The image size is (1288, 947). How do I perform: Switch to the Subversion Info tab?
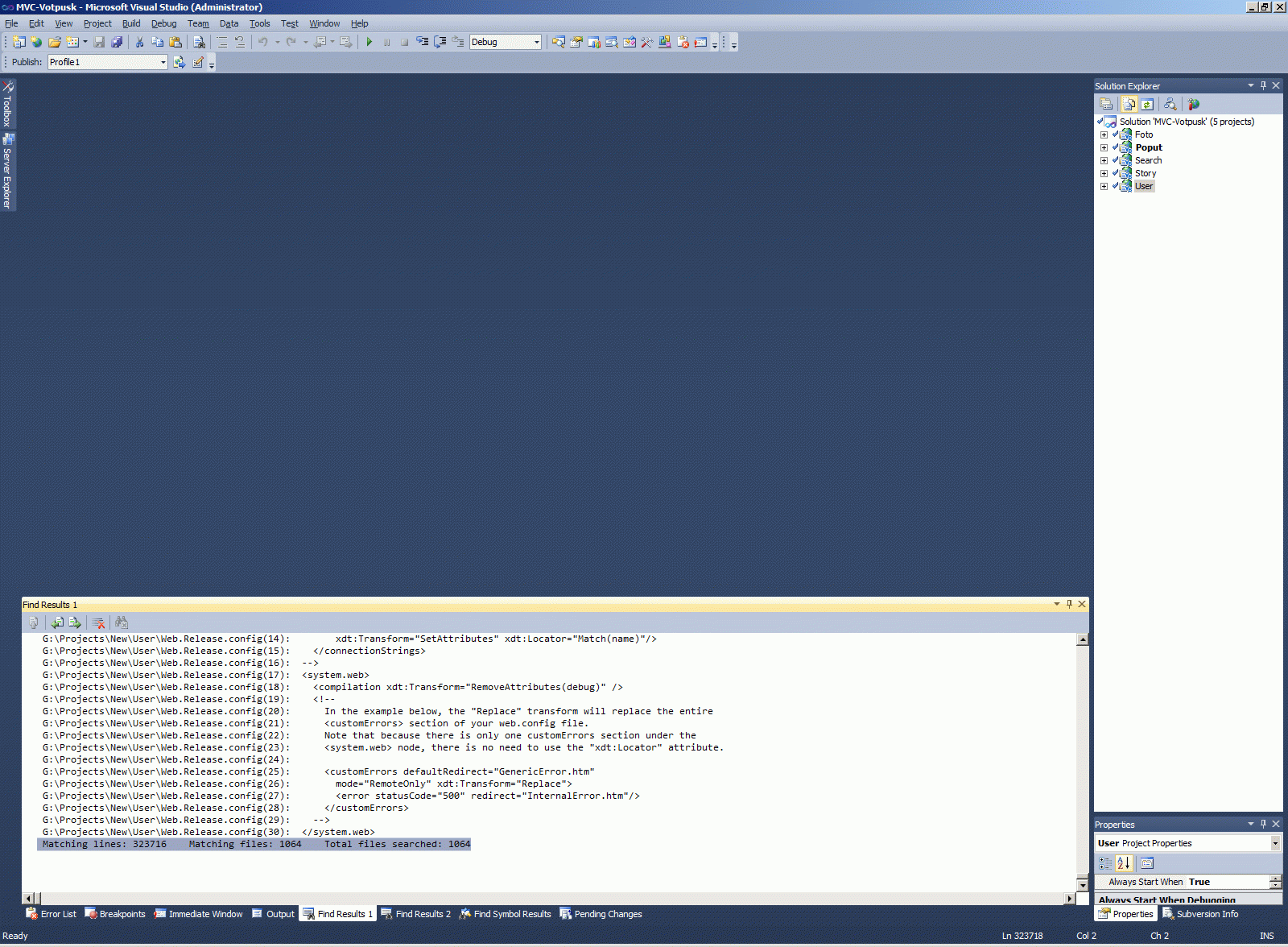pos(1200,914)
